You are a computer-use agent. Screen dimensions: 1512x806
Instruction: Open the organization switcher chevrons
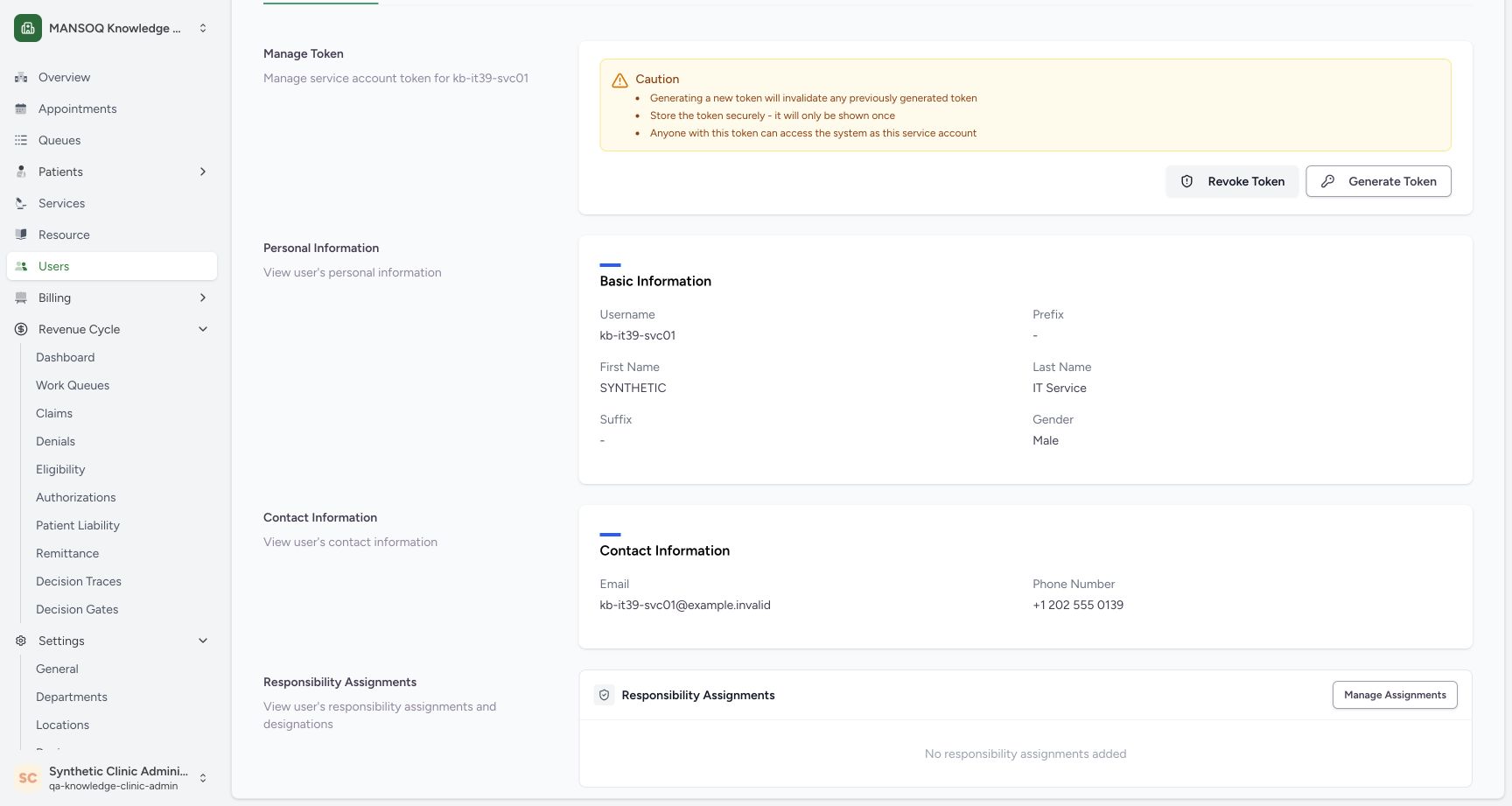[203, 28]
